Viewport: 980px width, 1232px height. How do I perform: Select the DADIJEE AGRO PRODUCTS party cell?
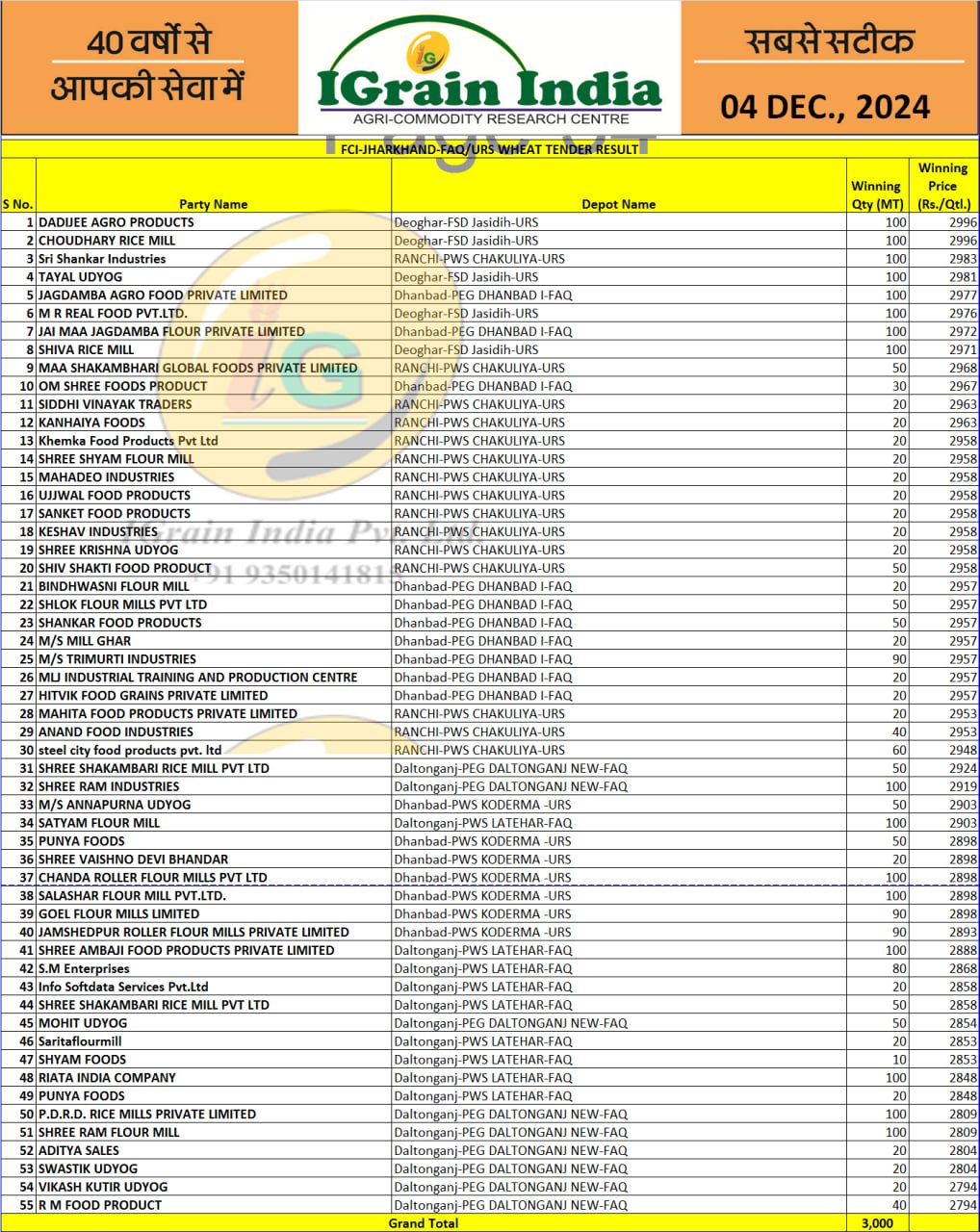coord(116,222)
